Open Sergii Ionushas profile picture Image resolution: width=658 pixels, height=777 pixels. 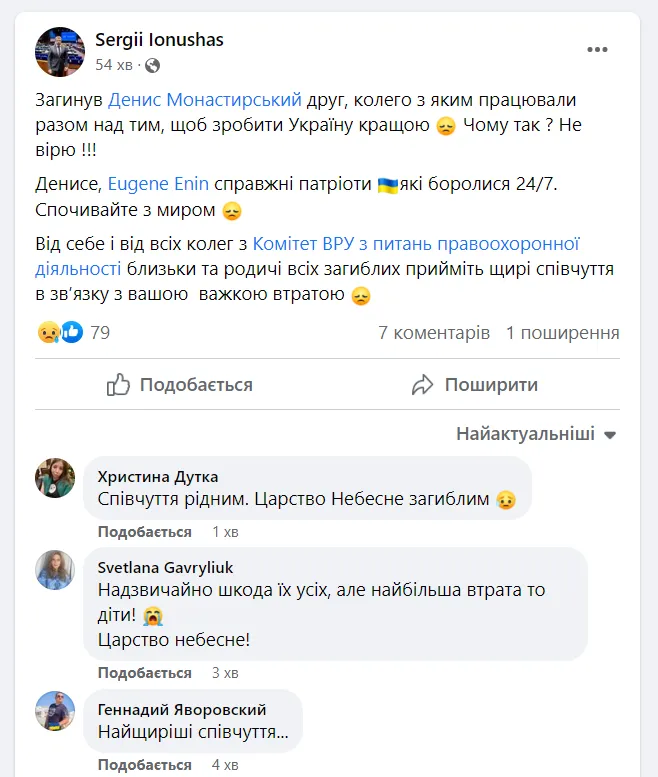(x=59, y=51)
